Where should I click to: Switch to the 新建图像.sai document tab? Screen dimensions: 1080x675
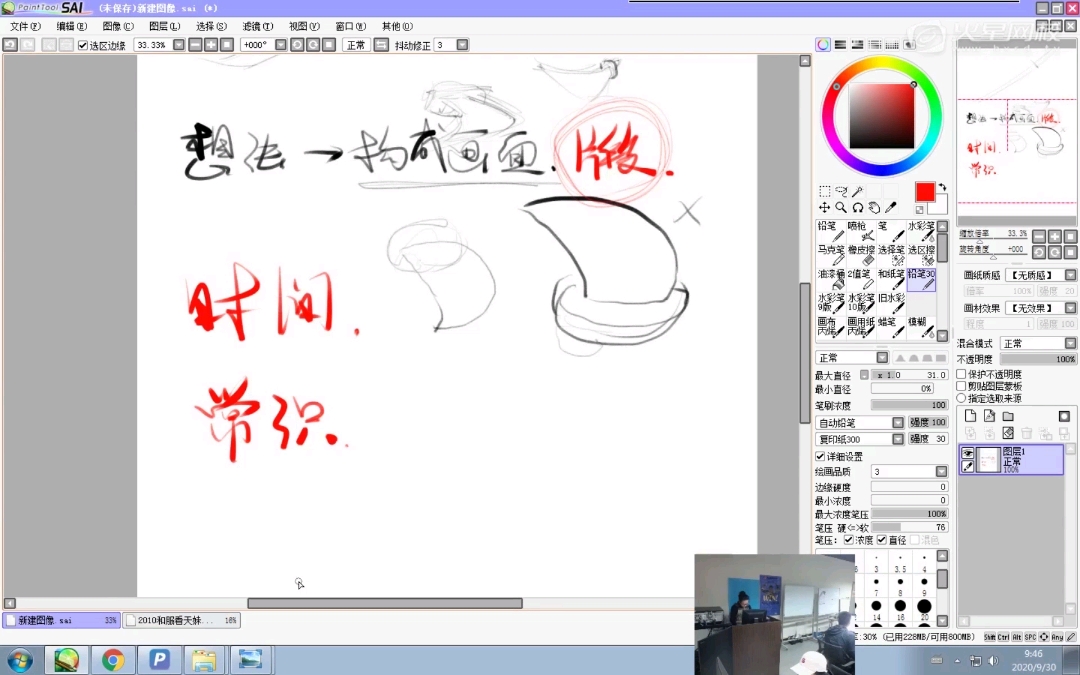point(61,621)
